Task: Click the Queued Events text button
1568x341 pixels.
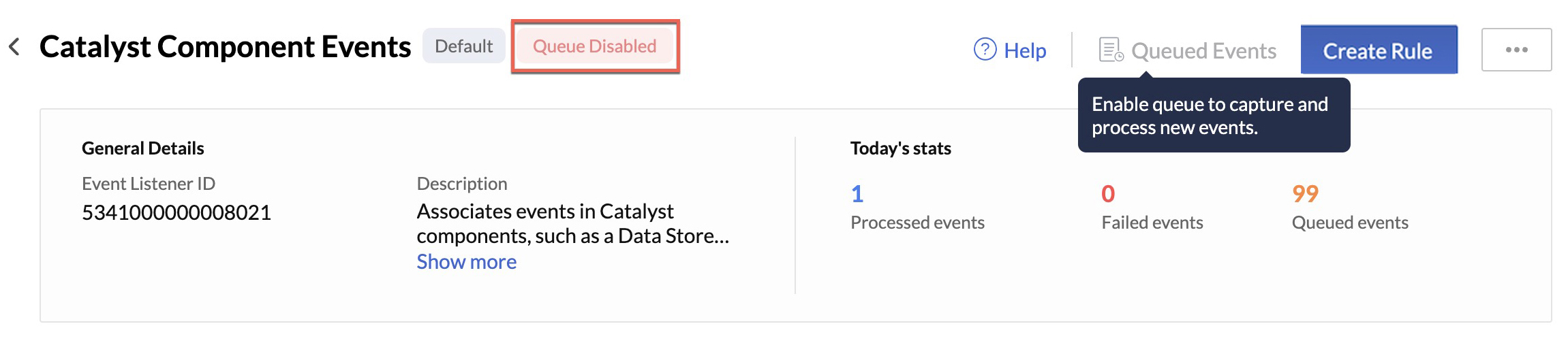Action: tap(1203, 51)
